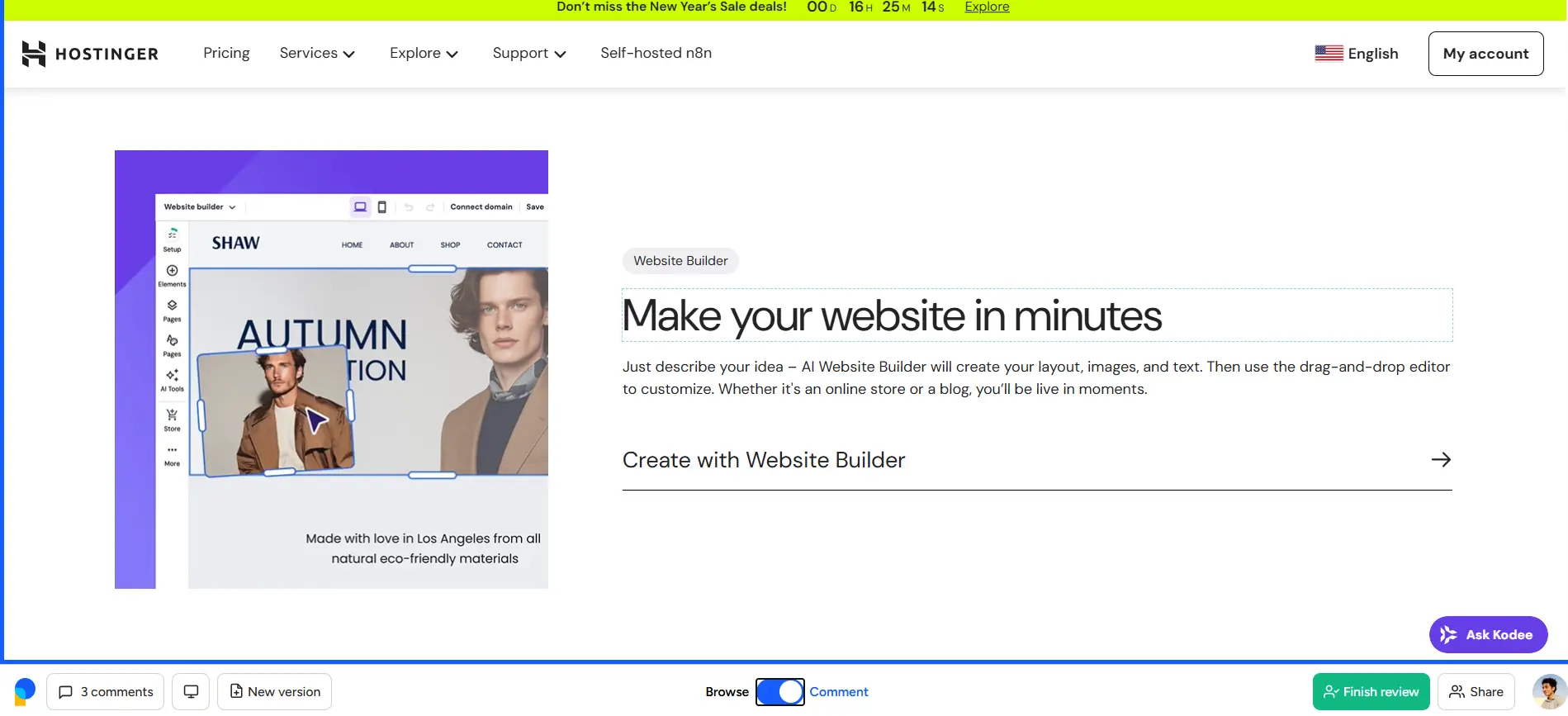Upload a New version
Image resolution: width=1568 pixels, height=716 pixels.
coord(274,692)
